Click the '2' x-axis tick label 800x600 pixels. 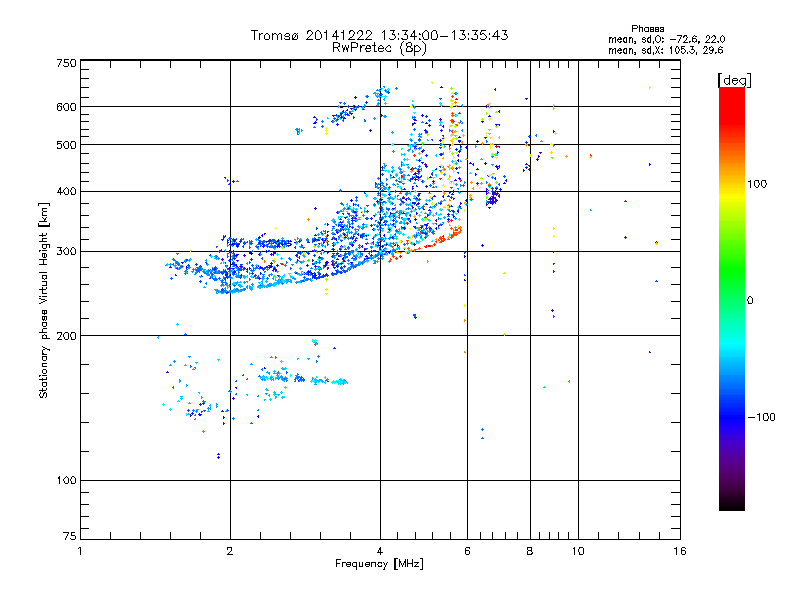[x=230, y=551]
